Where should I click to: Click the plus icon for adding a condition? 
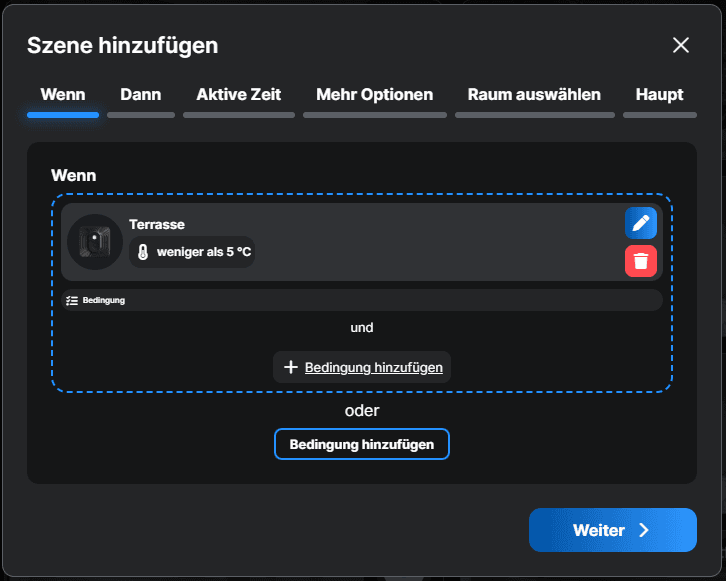click(x=291, y=367)
